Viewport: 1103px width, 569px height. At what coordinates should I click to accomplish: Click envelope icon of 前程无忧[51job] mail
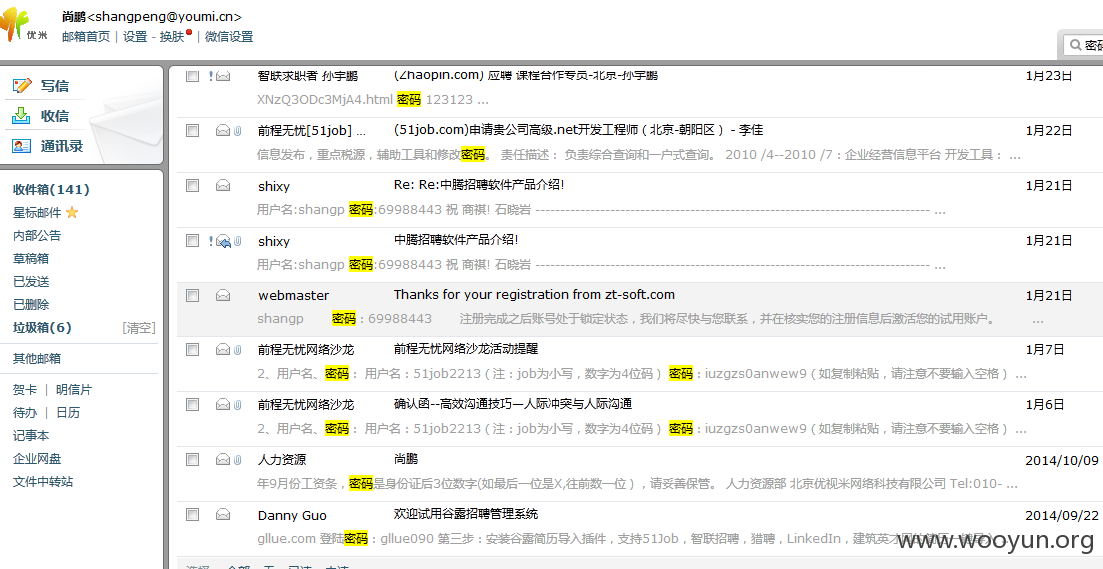223,130
